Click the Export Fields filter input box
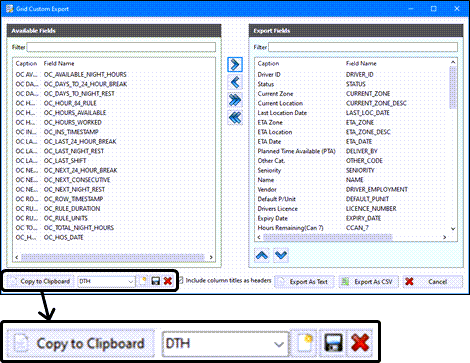 pyautogui.click(x=363, y=47)
